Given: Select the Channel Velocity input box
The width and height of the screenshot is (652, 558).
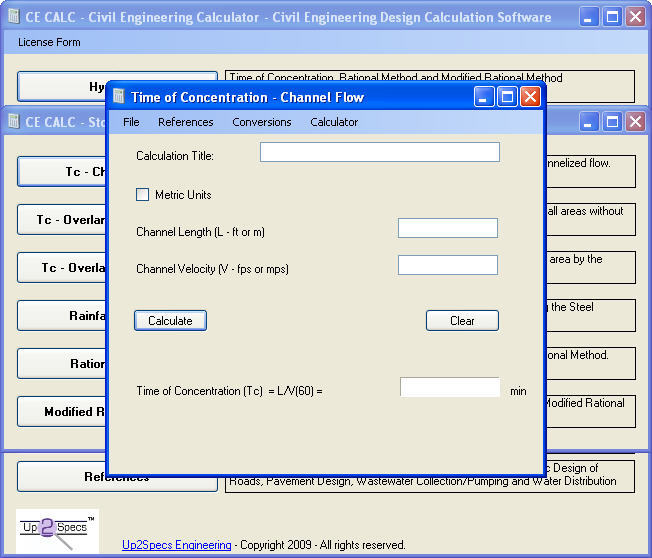Looking at the screenshot, I should (x=448, y=265).
